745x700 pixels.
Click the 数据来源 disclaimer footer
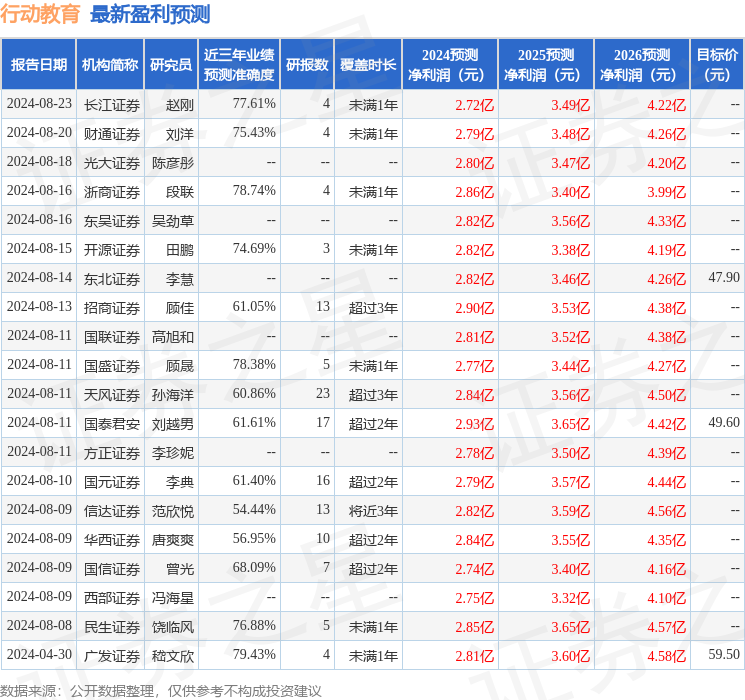point(161,690)
